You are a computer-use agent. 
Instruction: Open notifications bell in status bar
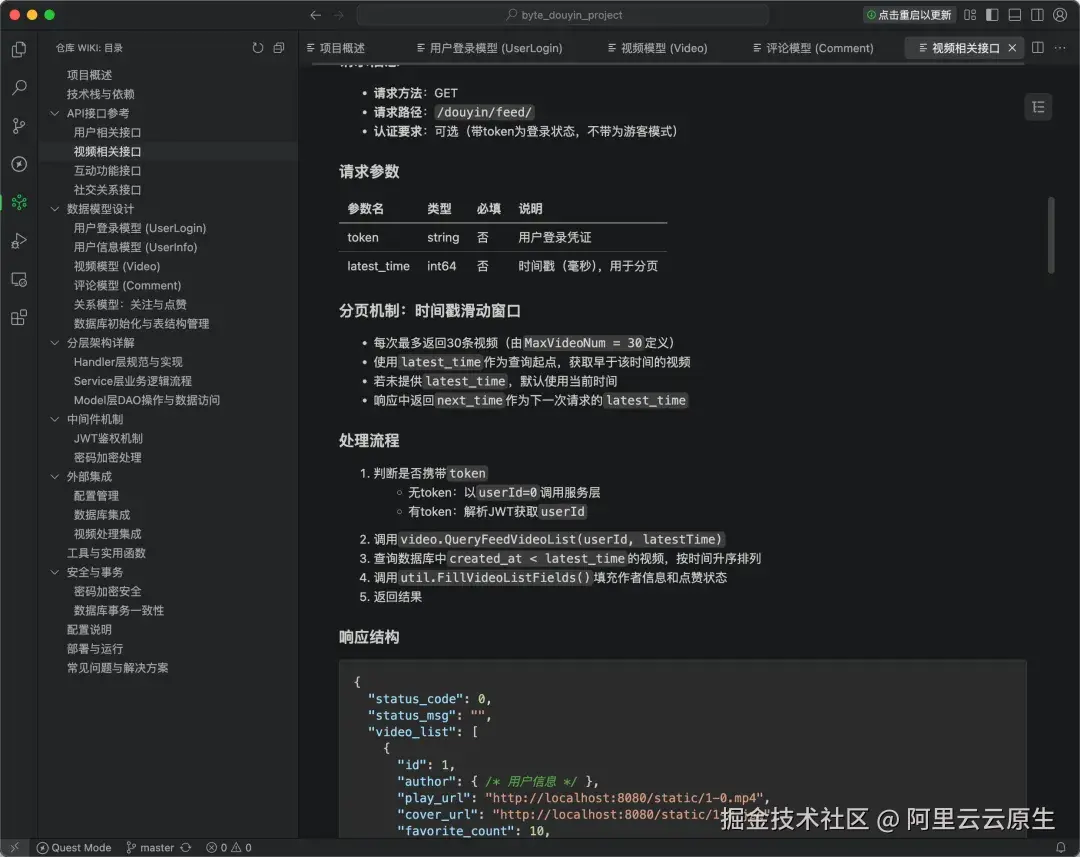tap(1061, 847)
